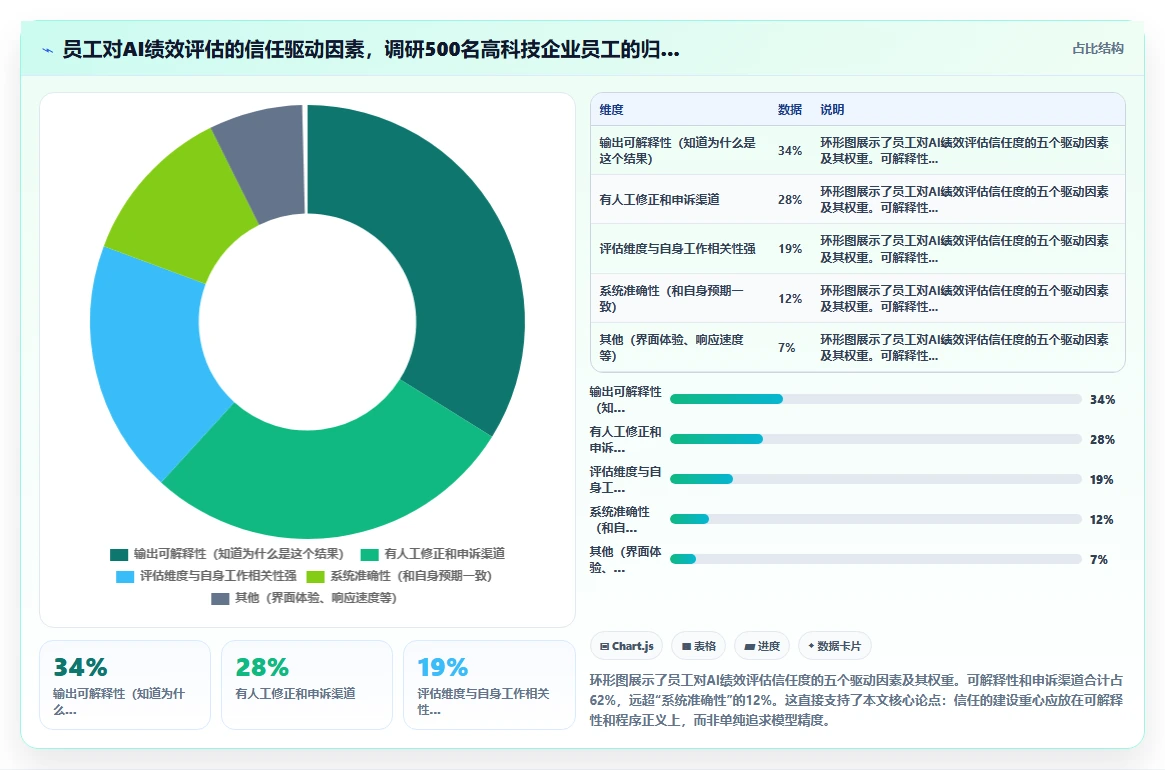Click the 占比结构 label in header

(1097, 49)
